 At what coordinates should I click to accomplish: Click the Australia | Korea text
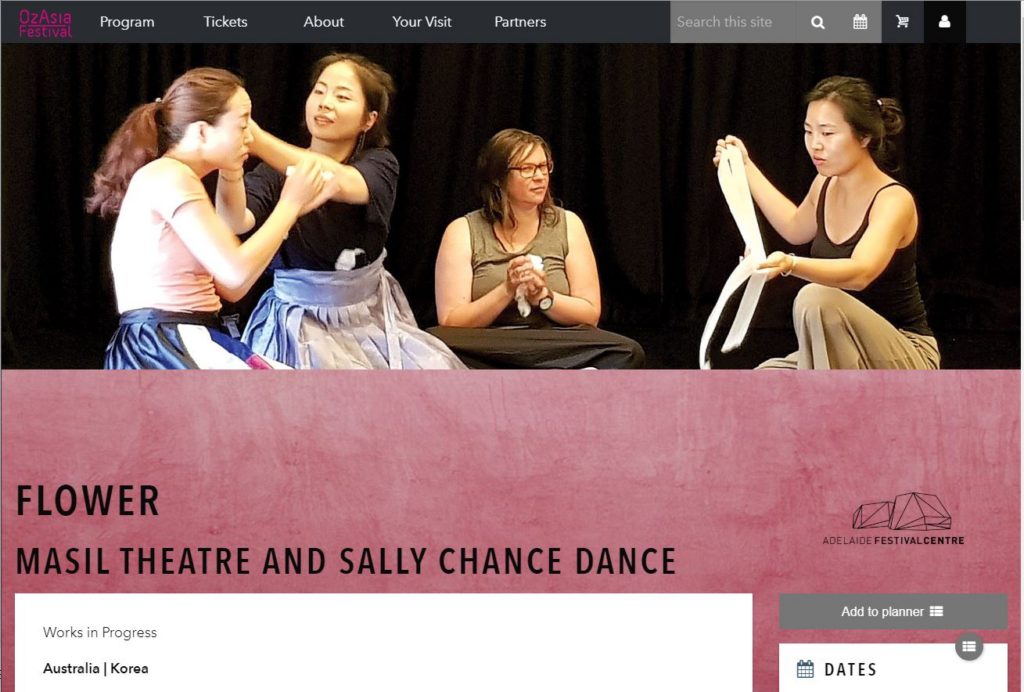pos(95,668)
